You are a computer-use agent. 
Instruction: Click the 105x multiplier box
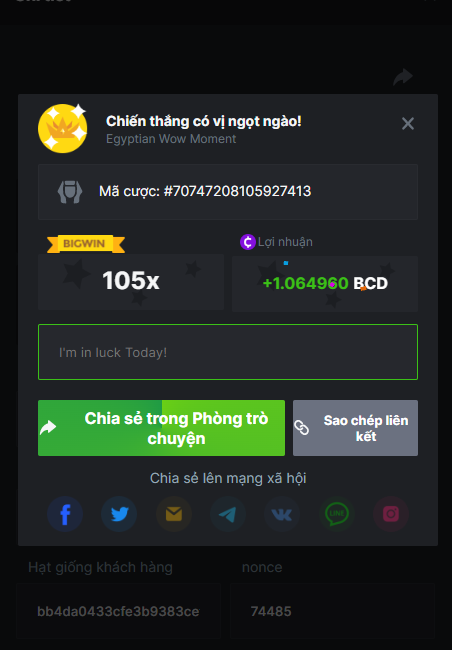coord(131,282)
